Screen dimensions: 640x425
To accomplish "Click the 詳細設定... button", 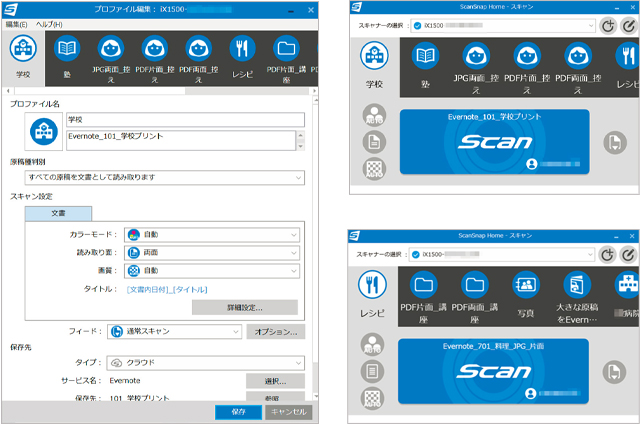I will tap(245, 307).
